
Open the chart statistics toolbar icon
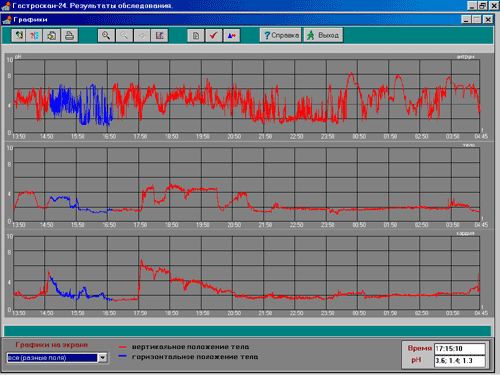coord(160,35)
